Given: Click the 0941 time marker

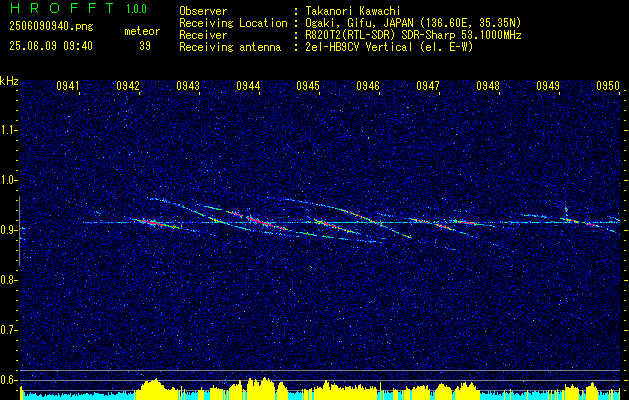Looking at the screenshot, I should tap(68, 86).
